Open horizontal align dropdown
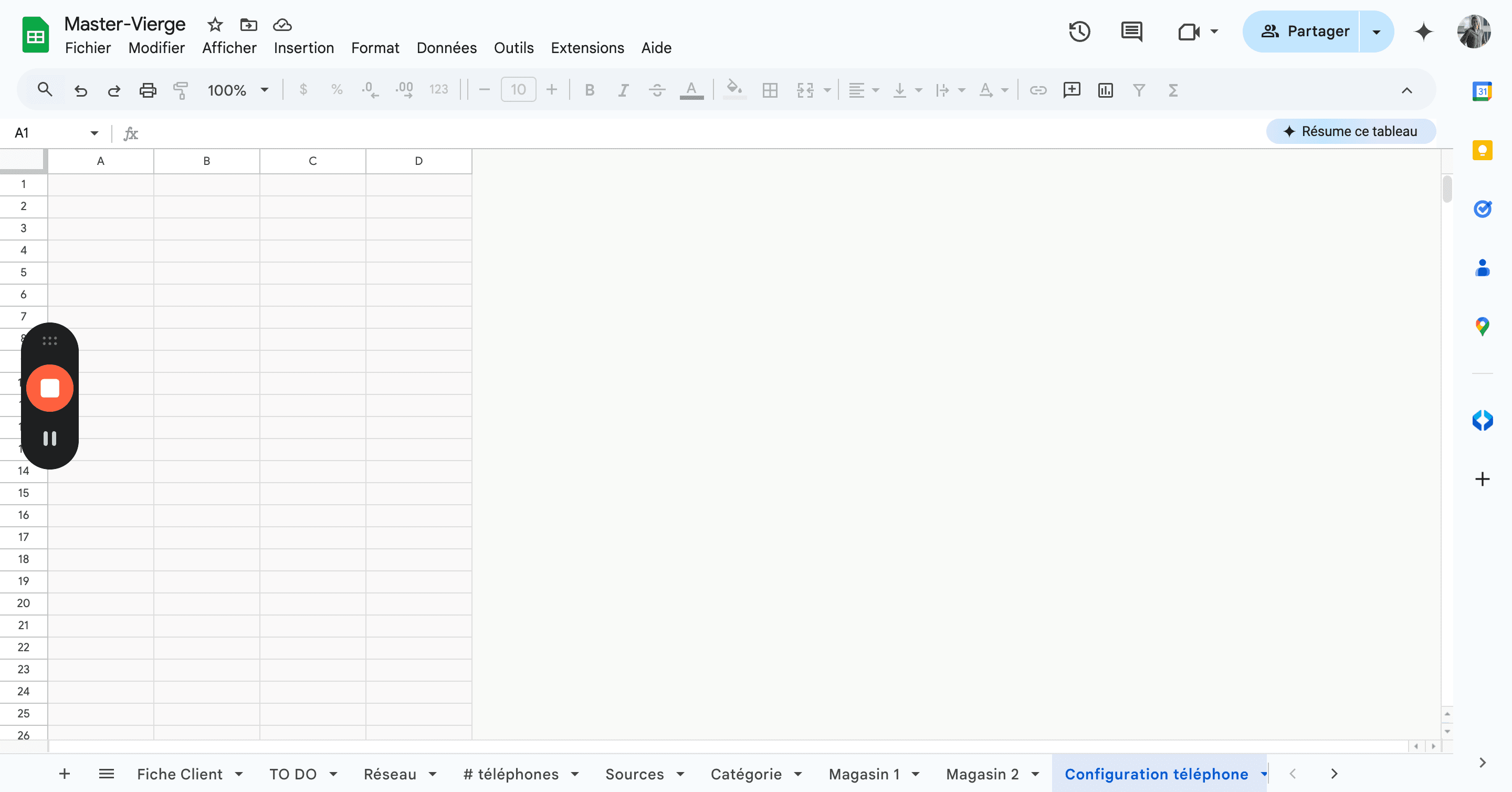The width and height of the screenshot is (1512, 792). tap(864, 90)
